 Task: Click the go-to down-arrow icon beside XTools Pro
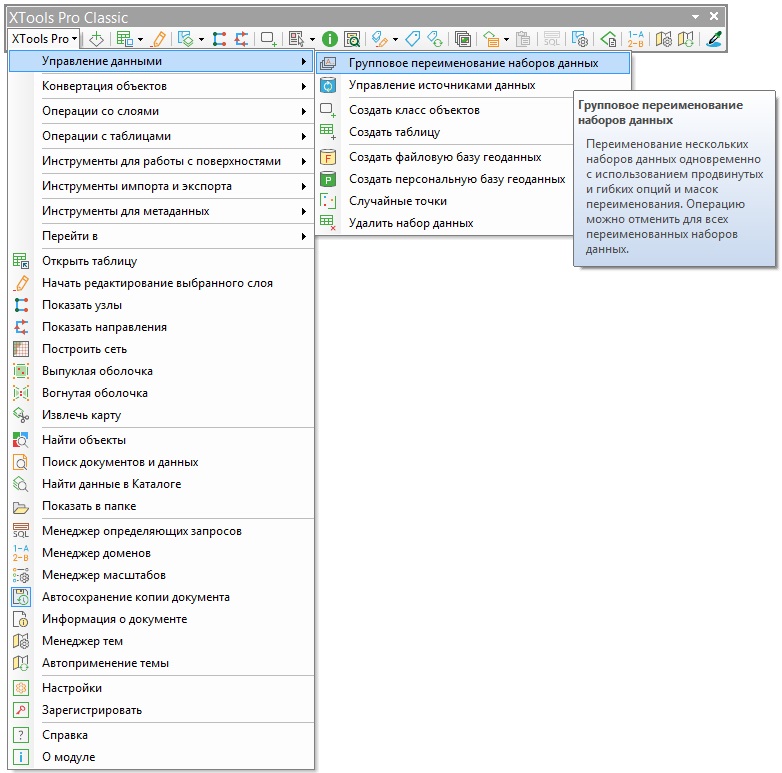[96, 38]
